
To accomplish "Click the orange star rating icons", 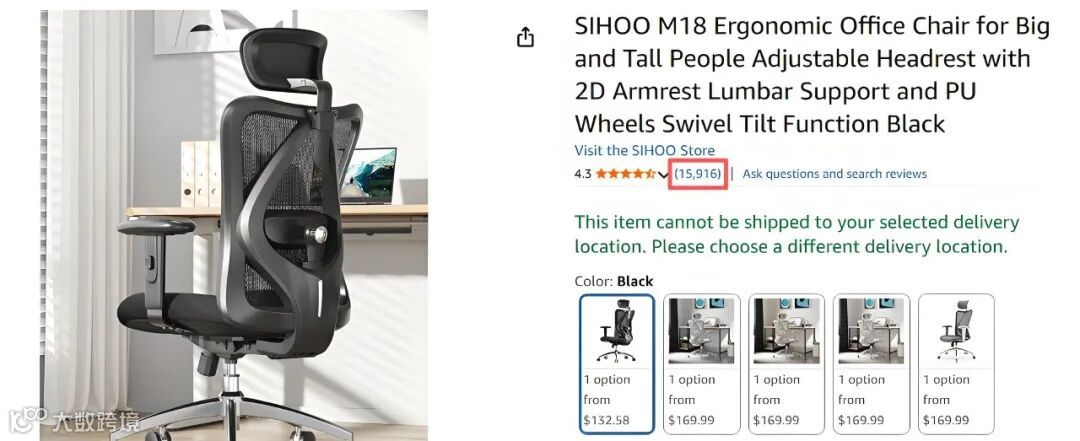I will click(x=625, y=174).
